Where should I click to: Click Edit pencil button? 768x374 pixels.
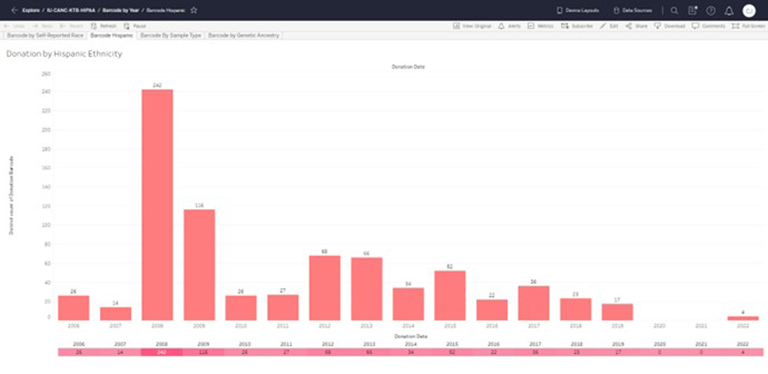pos(609,26)
